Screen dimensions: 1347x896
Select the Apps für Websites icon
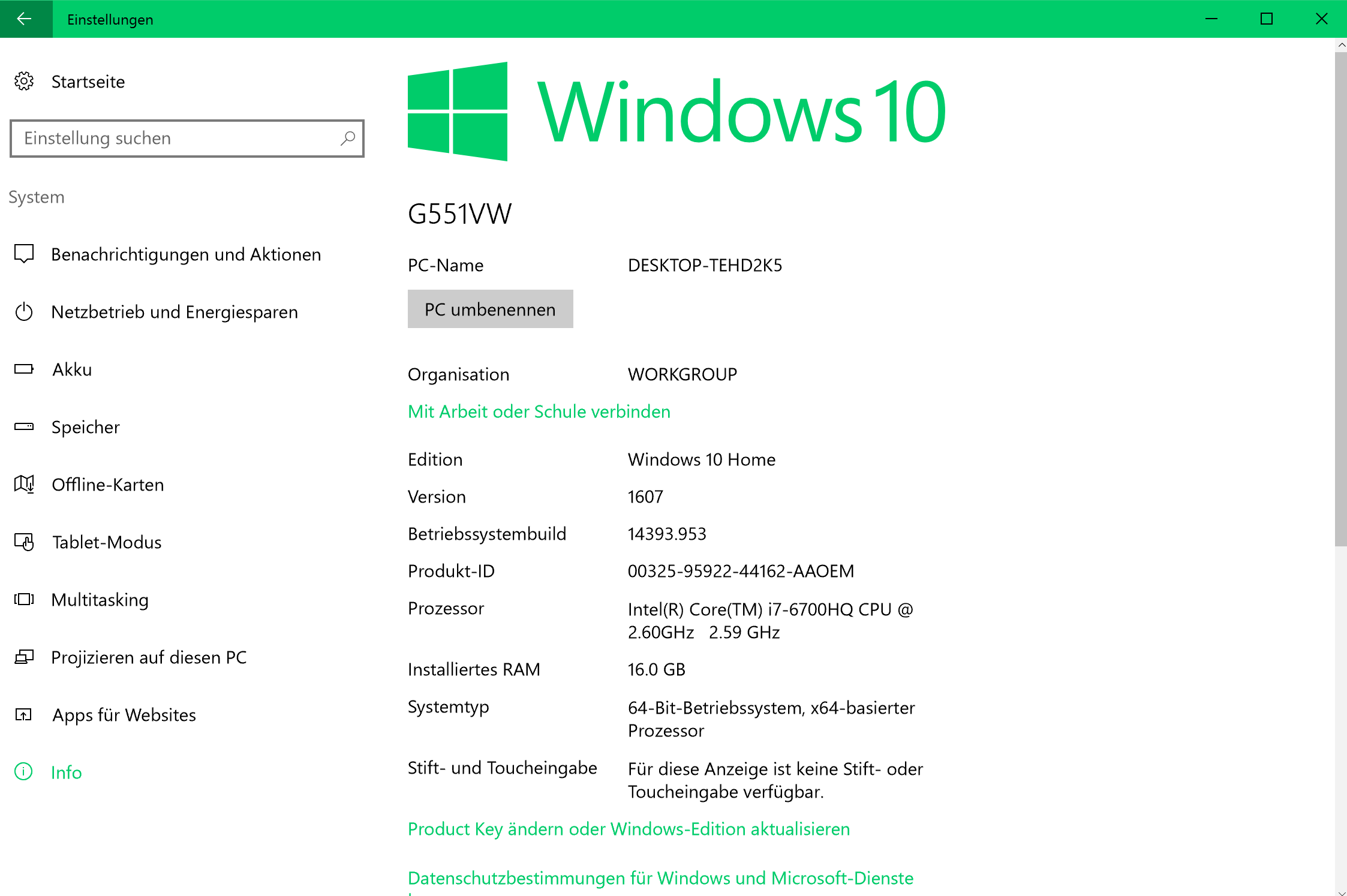pos(24,715)
